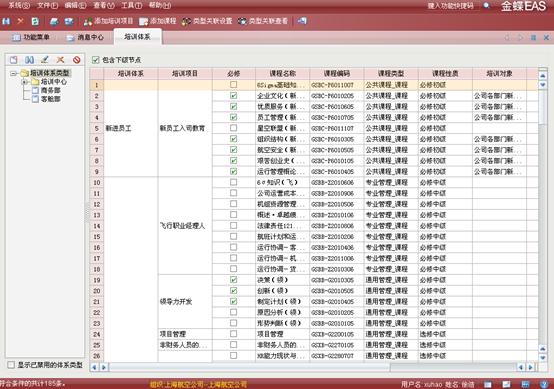Click the new-item icon above the tree panel
554x389 pixels.
click(x=13, y=60)
